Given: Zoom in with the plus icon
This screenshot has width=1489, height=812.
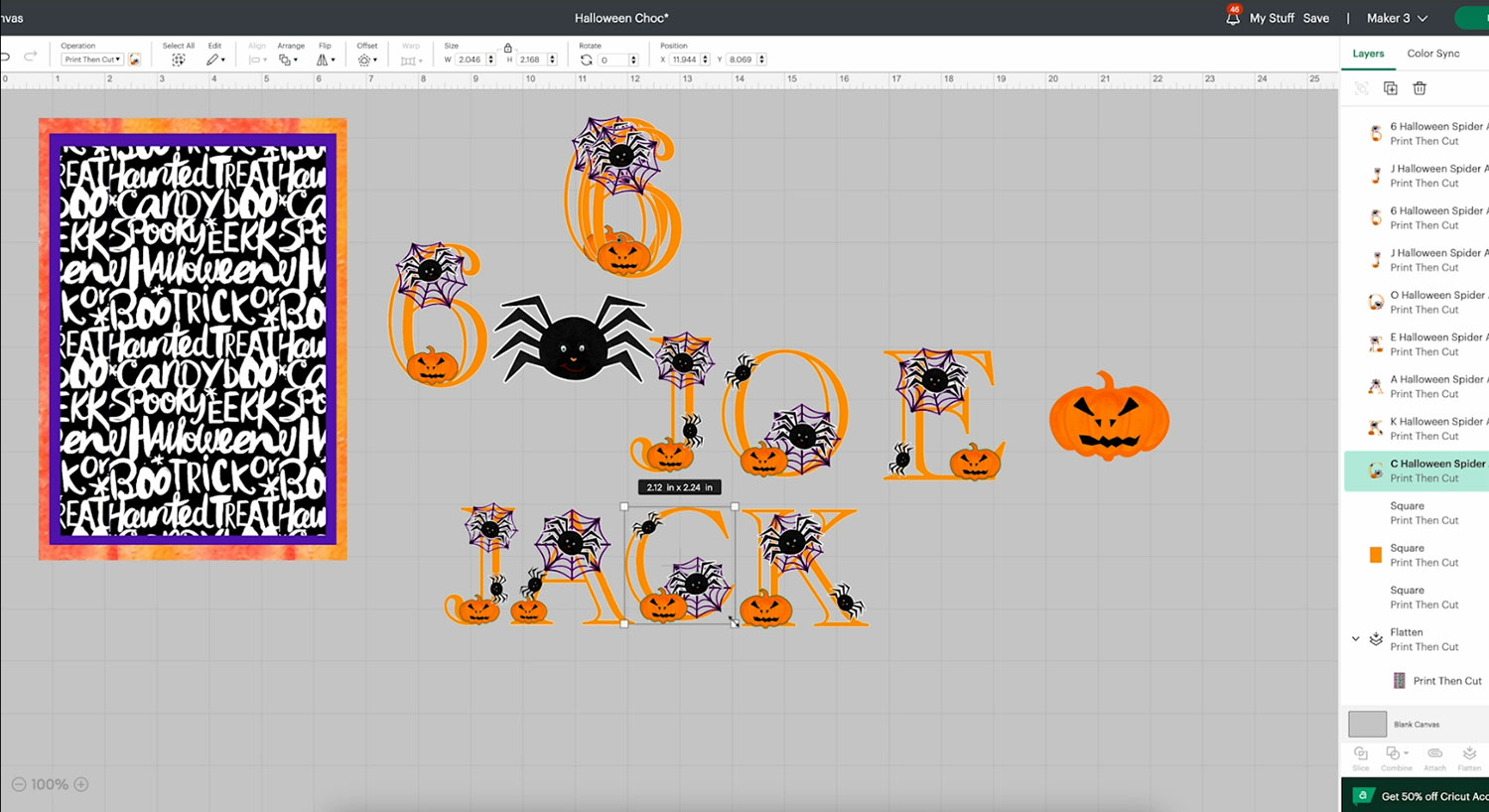Looking at the screenshot, I should click(x=81, y=784).
